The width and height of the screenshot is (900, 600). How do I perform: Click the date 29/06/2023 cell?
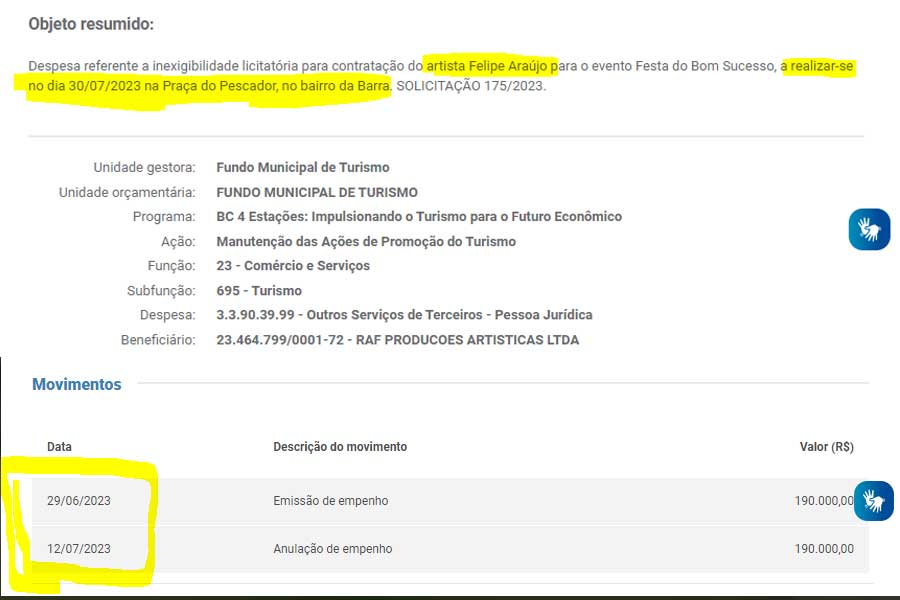pyautogui.click(x=79, y=501)
